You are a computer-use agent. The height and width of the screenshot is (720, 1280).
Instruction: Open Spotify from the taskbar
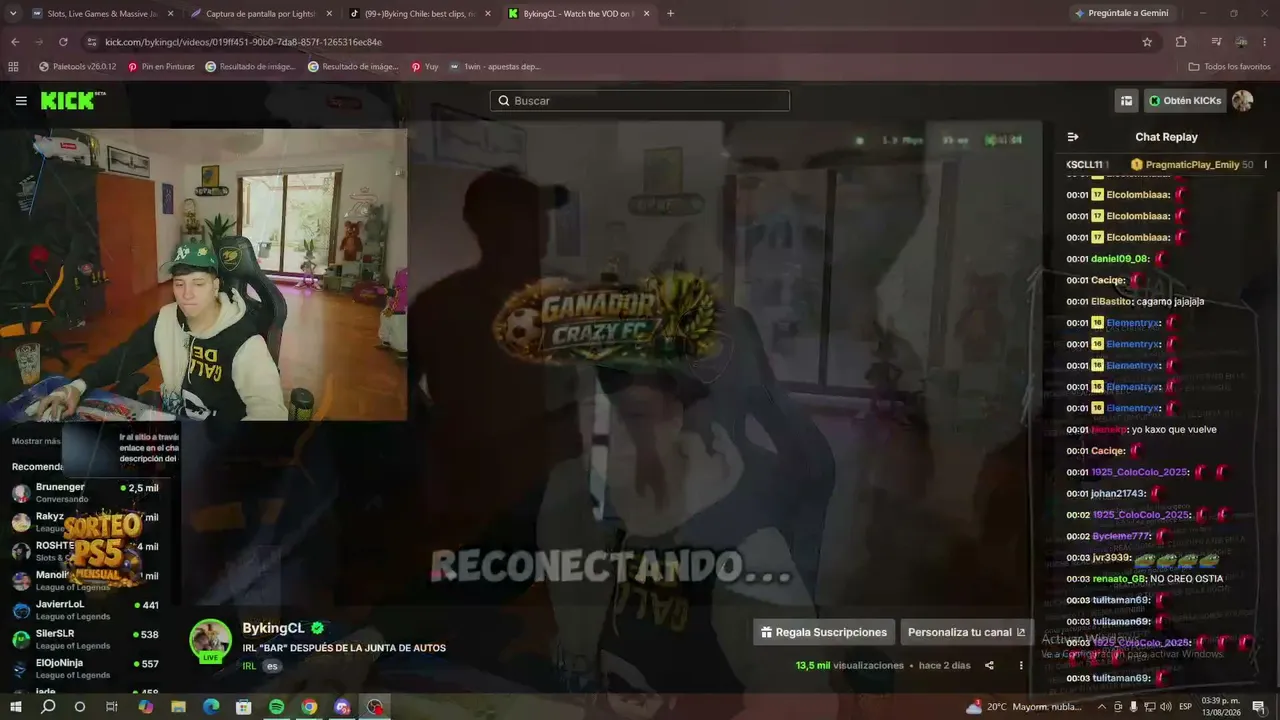277,707
